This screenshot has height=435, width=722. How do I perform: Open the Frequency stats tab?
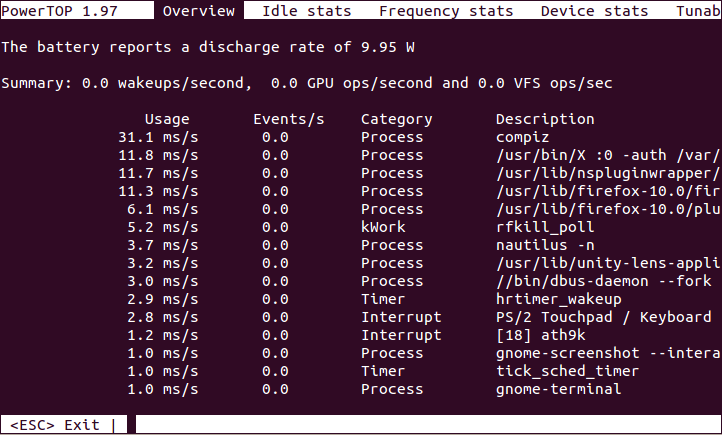click(446, 12)
